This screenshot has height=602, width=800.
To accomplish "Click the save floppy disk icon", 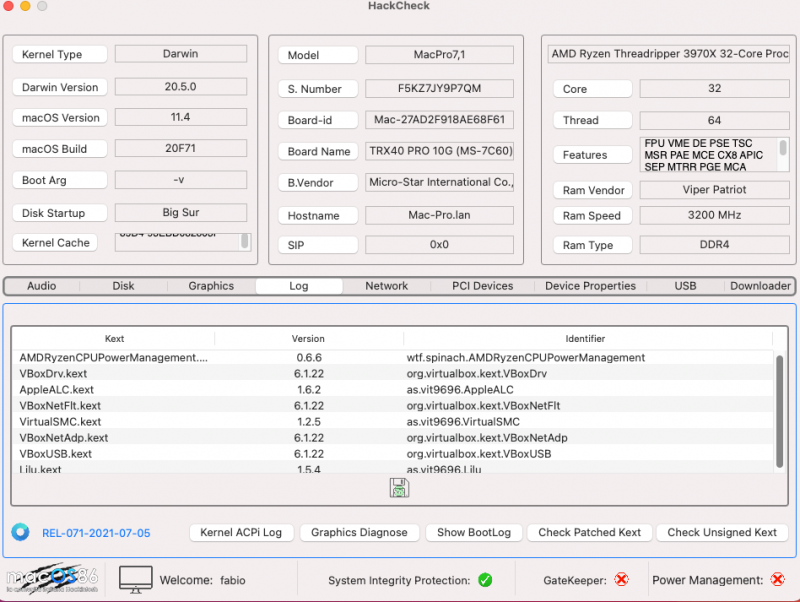I will [399, 488].
